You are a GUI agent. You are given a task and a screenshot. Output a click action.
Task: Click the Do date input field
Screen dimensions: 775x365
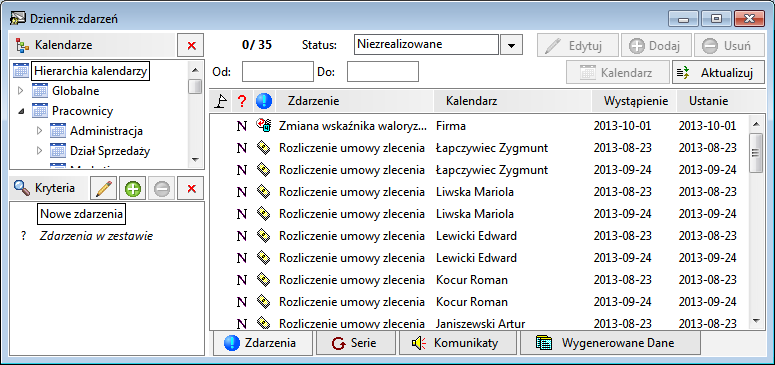pos(383,72)
